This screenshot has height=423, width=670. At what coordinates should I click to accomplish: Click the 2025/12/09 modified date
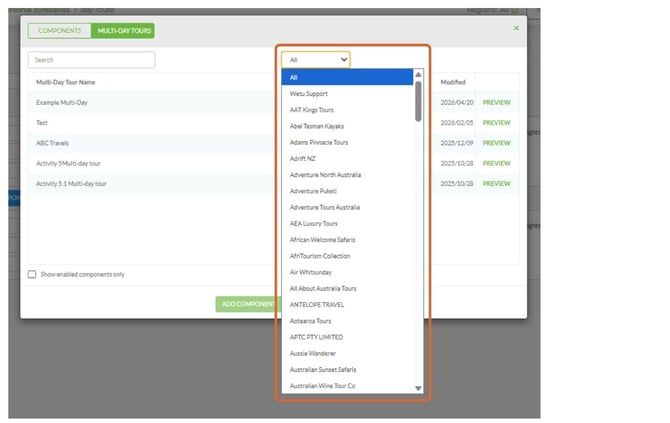coord(457,143)
